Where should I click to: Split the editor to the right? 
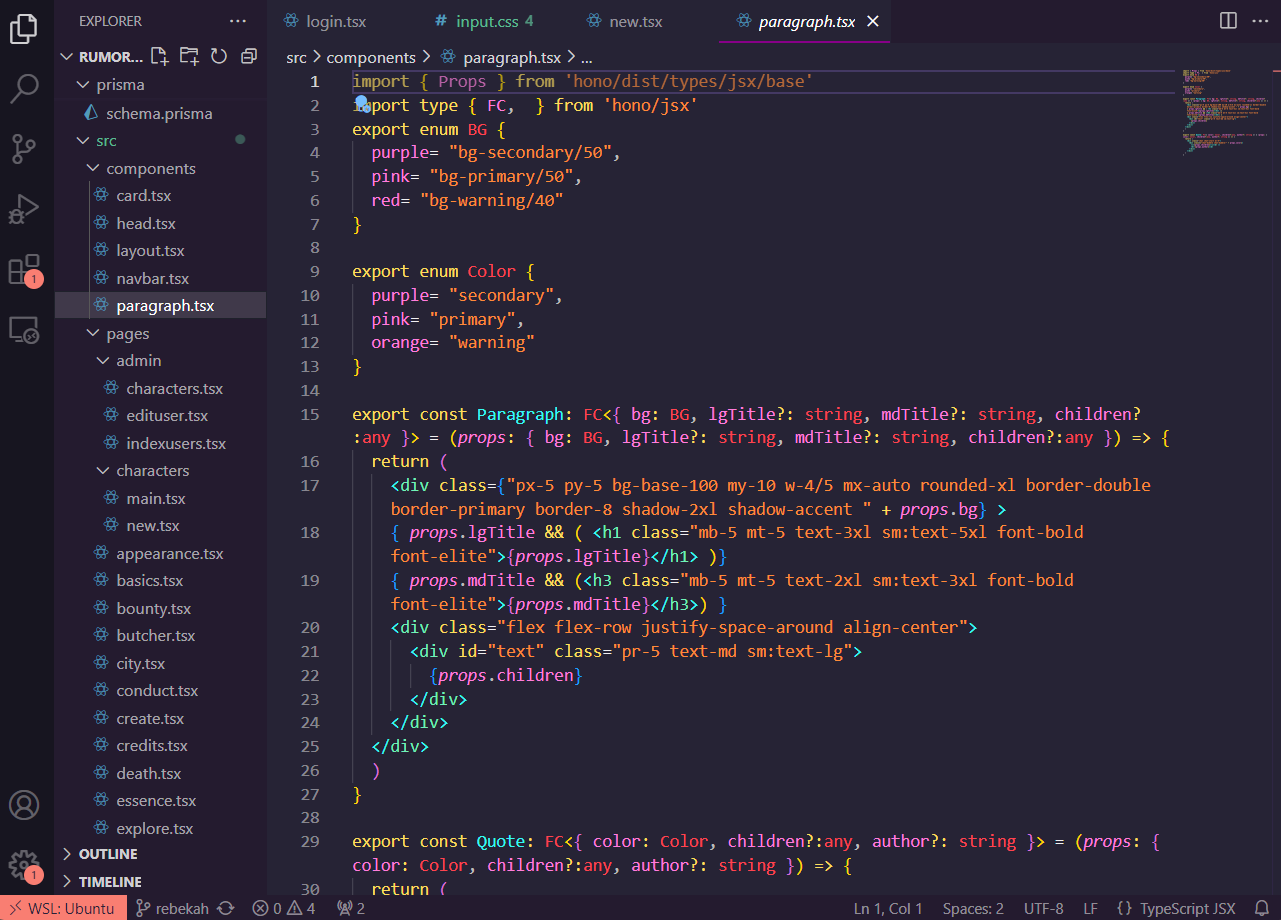(1228, 21)
